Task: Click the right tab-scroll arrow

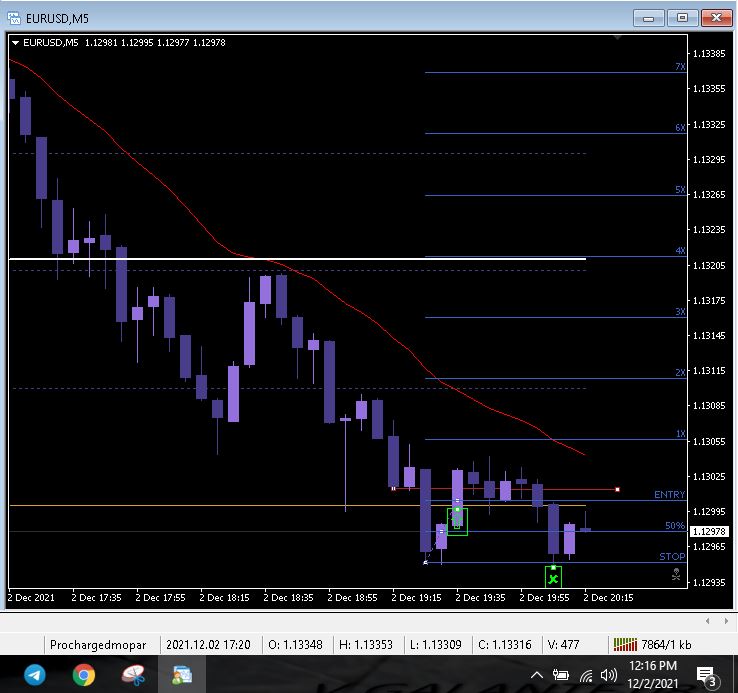Action: pos(725,621)
